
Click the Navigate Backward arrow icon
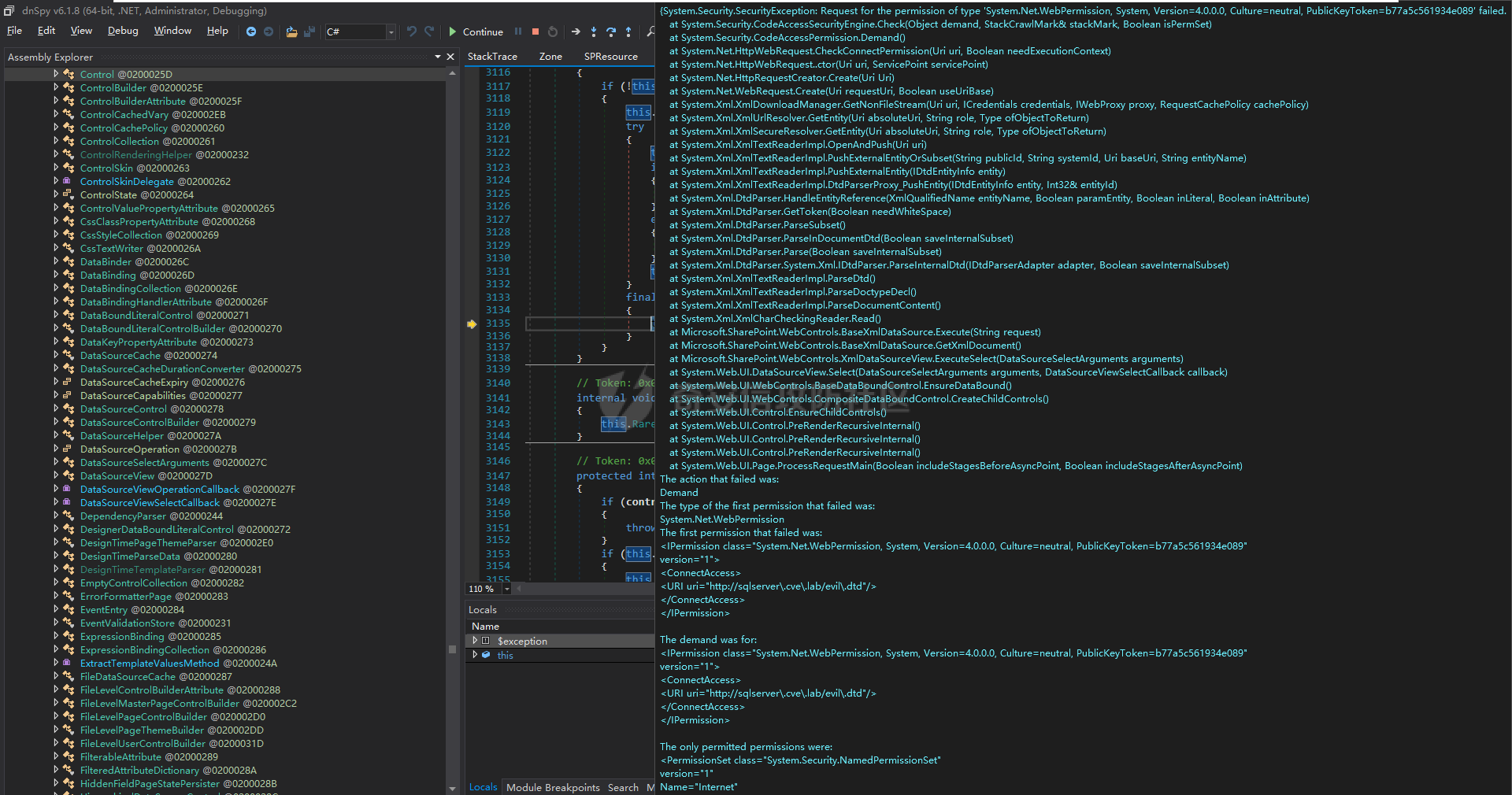pos(251,31)
